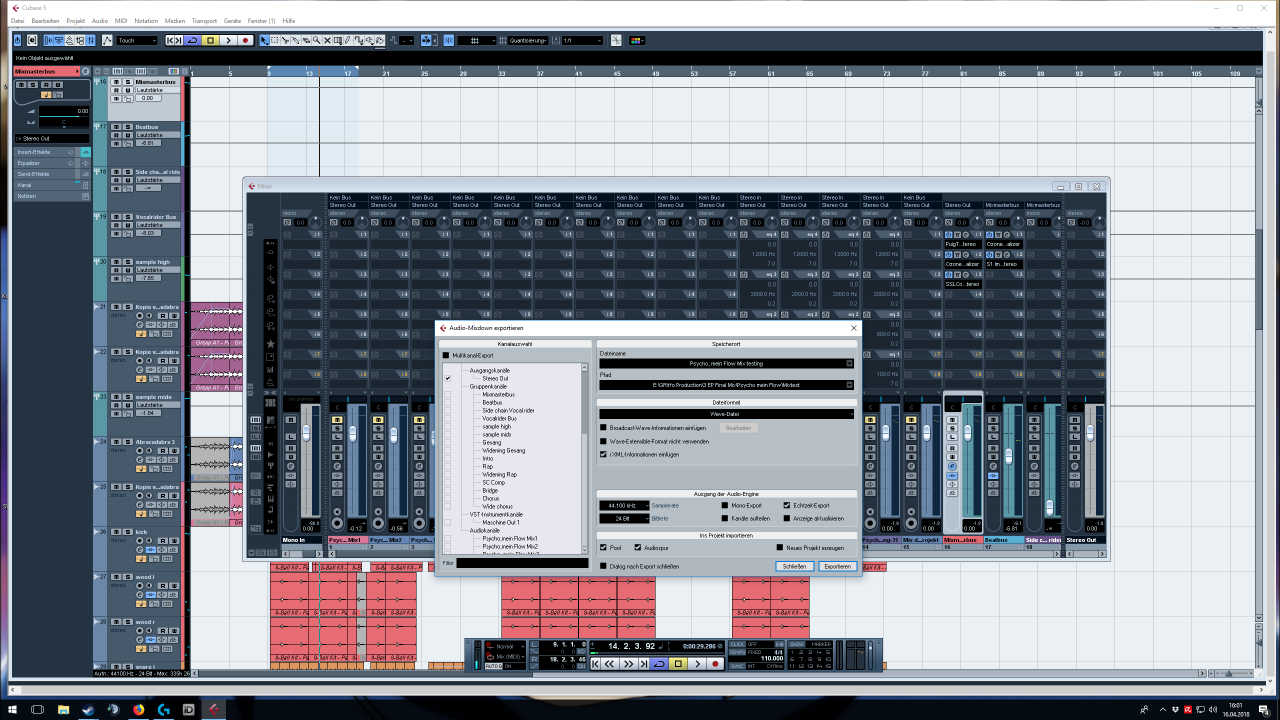This screenshot has width=1280, height=720.
Task: Enable the Kanäle aufteilen checkbox
Action: pyautogui.click(x=725, y=518)
